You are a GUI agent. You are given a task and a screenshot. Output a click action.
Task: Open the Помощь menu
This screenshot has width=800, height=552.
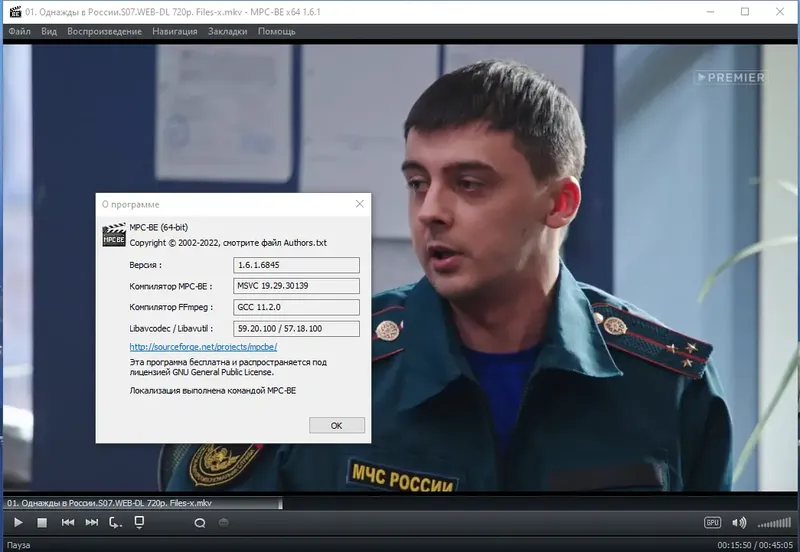click(277, 31)
